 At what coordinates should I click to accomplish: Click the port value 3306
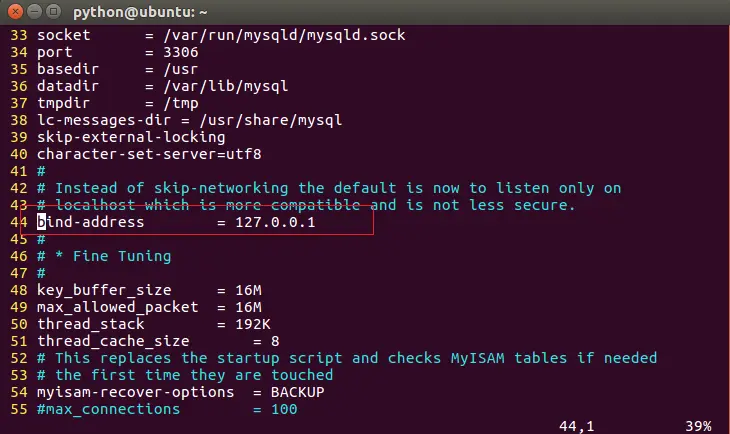click(181, 52)
